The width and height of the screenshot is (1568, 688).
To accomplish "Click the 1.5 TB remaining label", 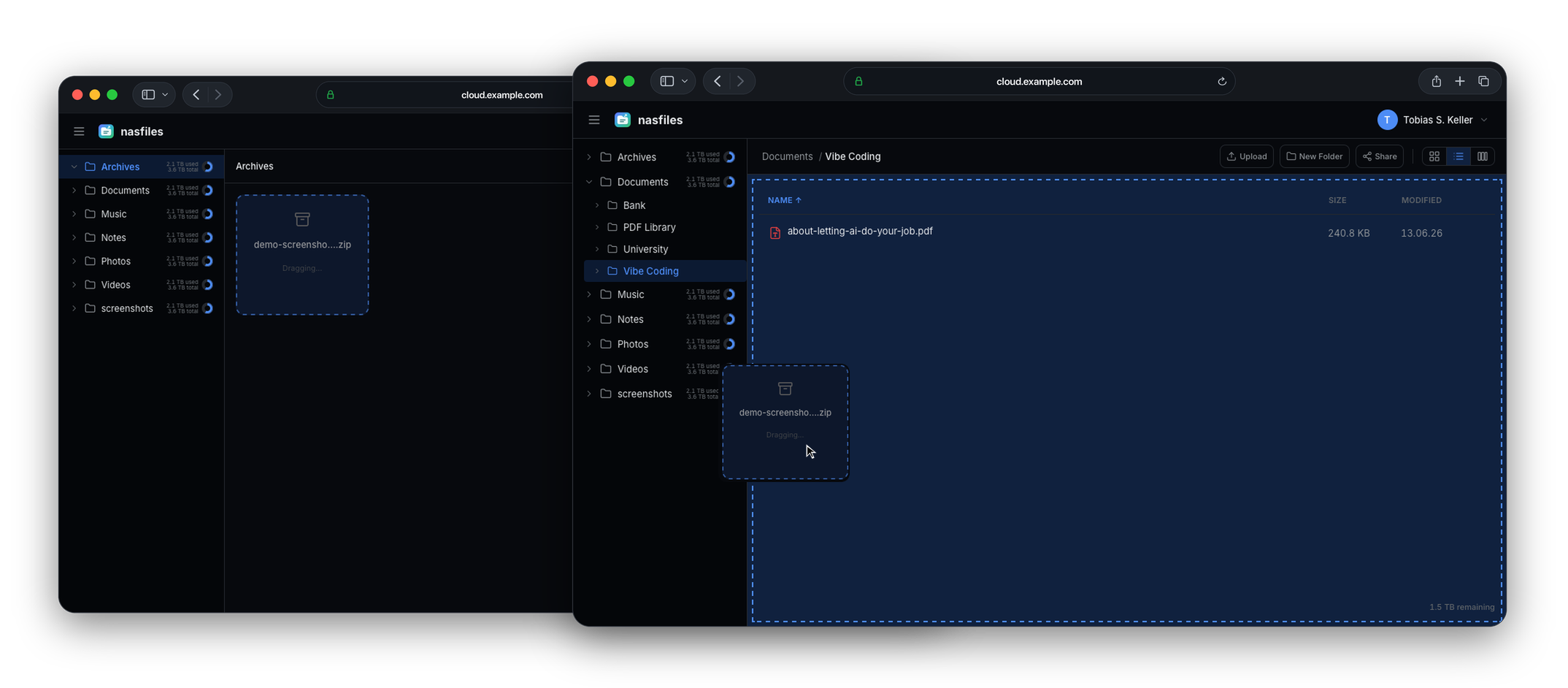I will click(x=1461, y=607).
